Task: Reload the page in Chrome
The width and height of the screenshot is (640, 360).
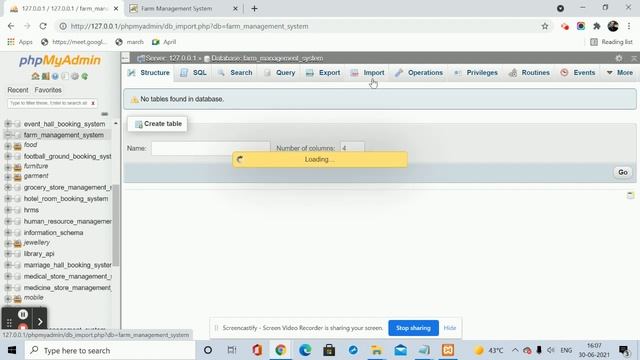Action: point(43,26)
